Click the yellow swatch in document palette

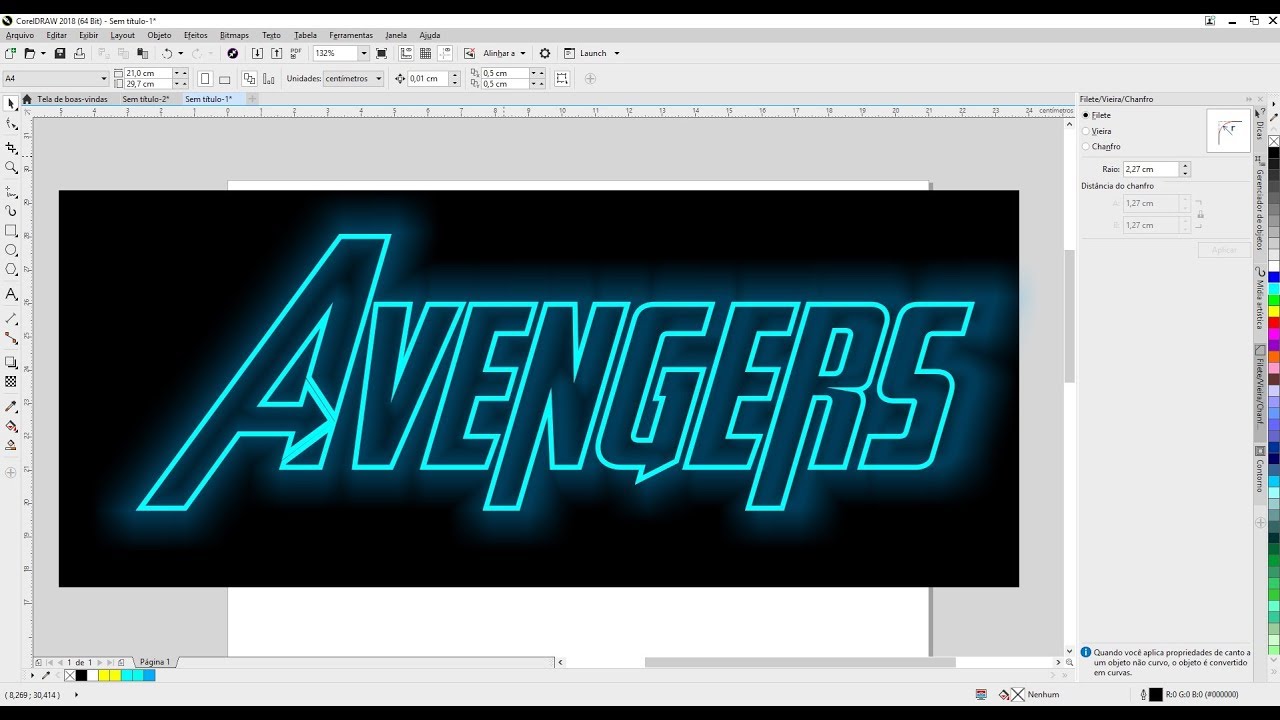click(104, 676)
